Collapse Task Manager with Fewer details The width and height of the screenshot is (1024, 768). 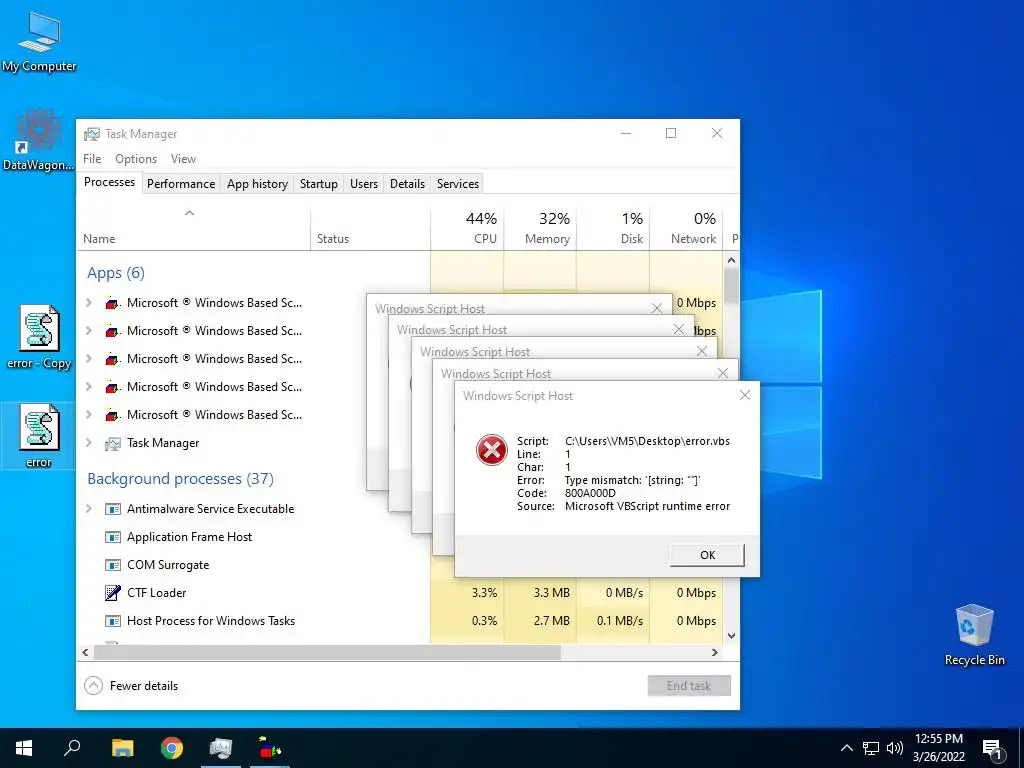click(x=131, y=686)
